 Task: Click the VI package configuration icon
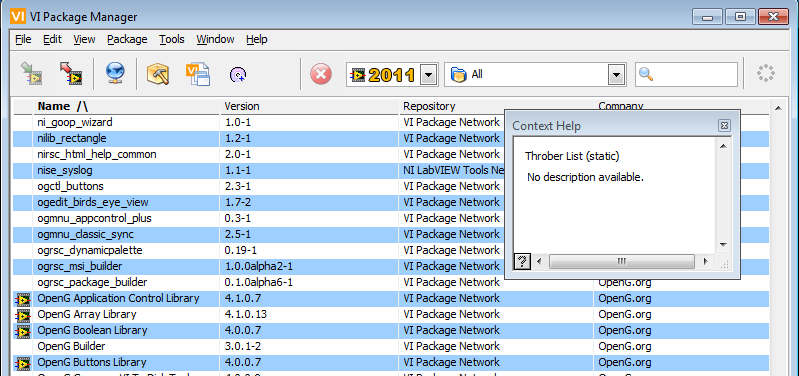(x=198, y=74)
